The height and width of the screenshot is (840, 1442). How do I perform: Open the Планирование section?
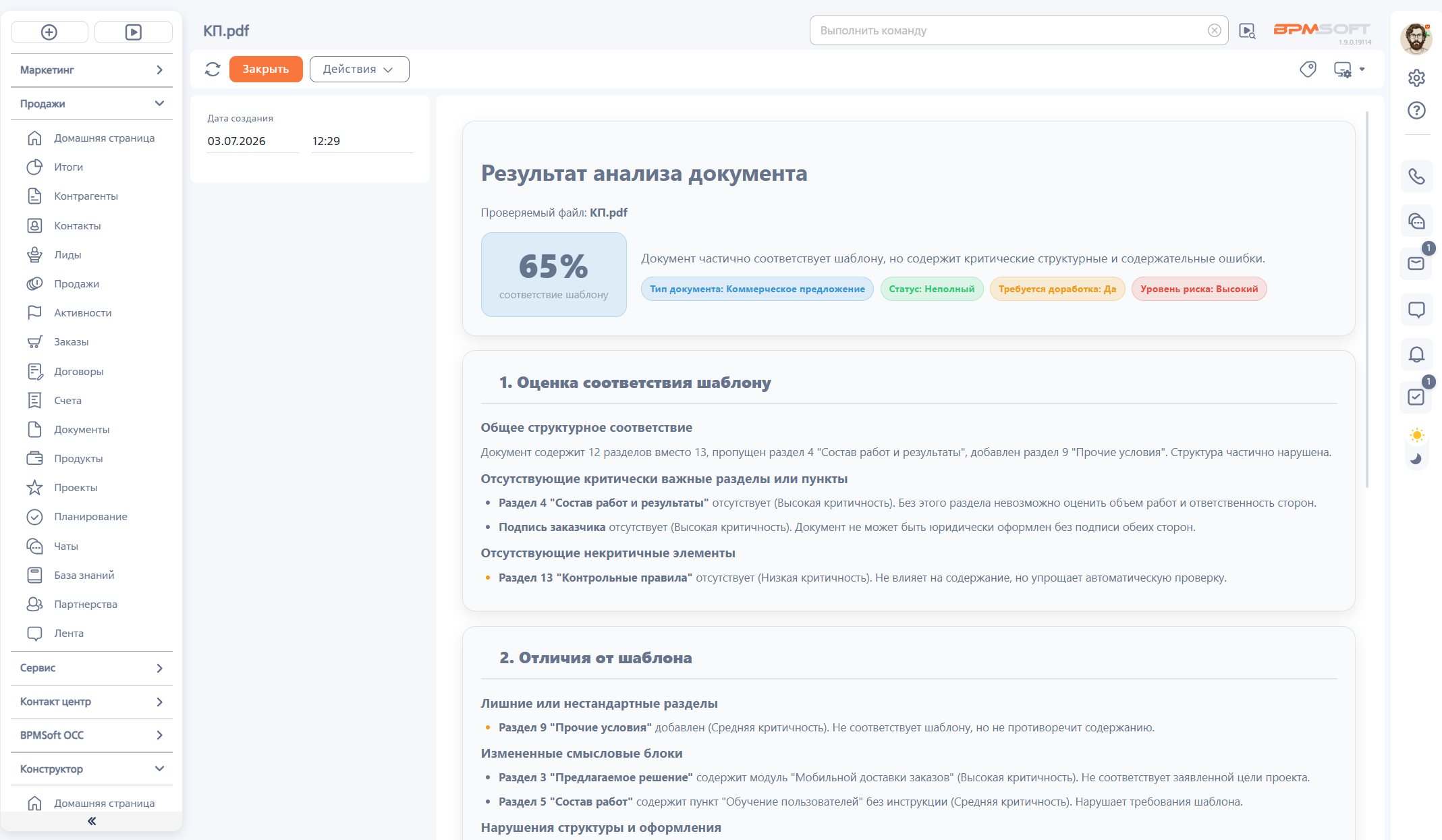[x=91, y=516]
